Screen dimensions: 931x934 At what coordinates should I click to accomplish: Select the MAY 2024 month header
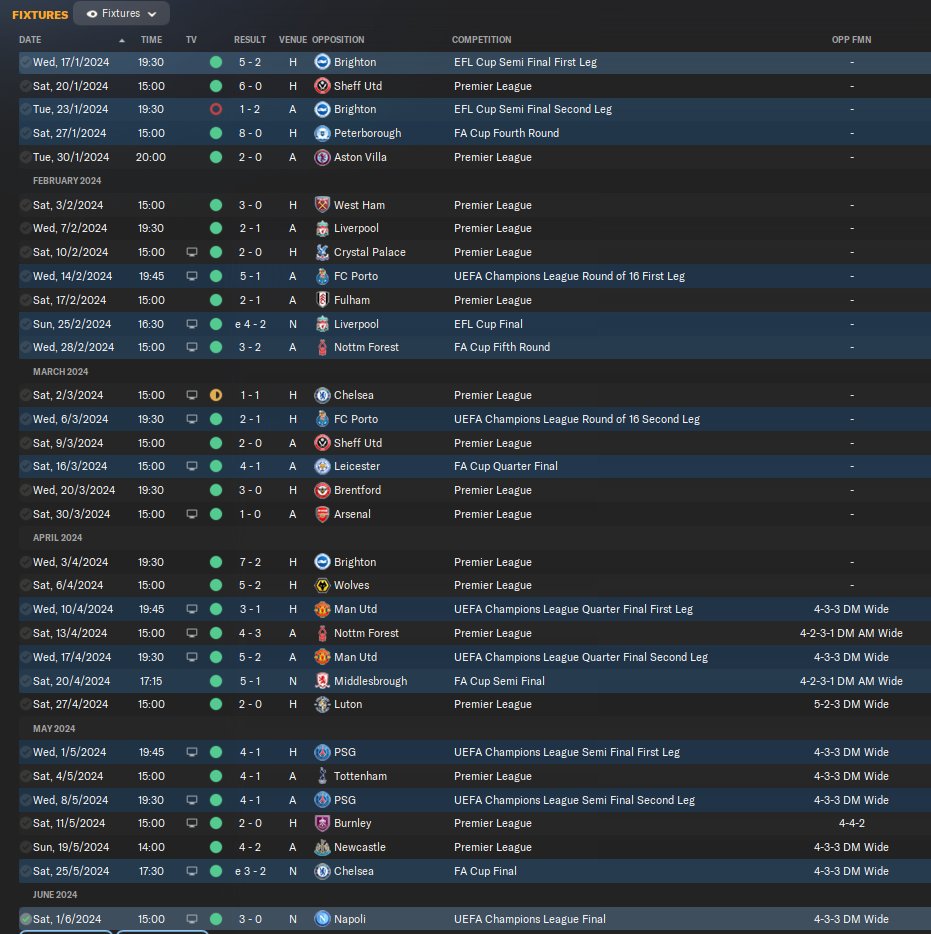54,728
